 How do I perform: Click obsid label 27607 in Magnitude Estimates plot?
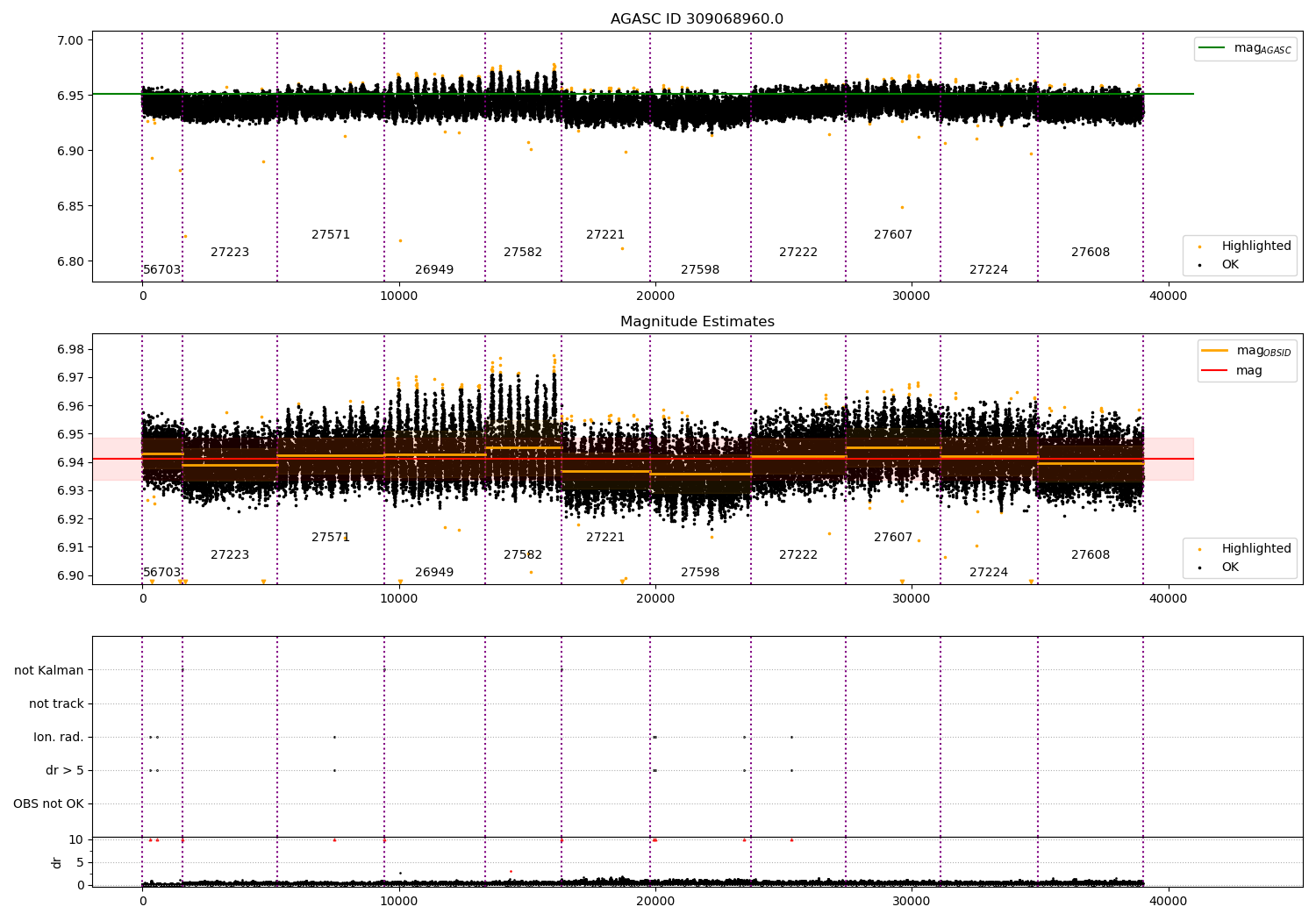[893, 538]
